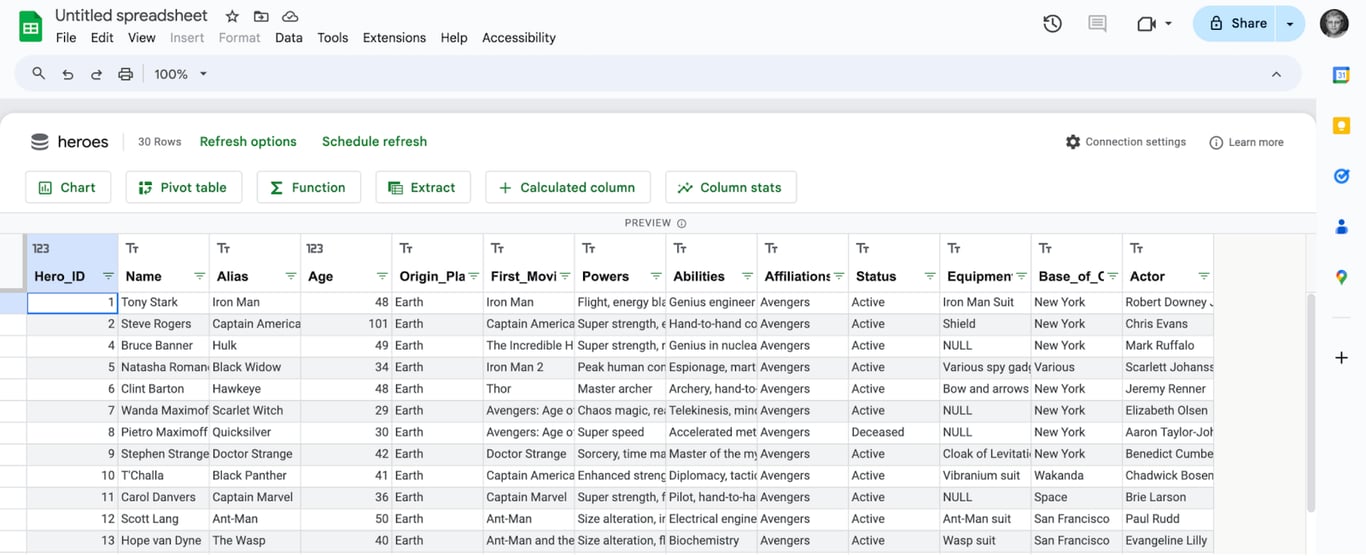Viewport: 1366px width, 556px height.
Task: Open Google Keep side panel
Action: tap(1341, 125)
